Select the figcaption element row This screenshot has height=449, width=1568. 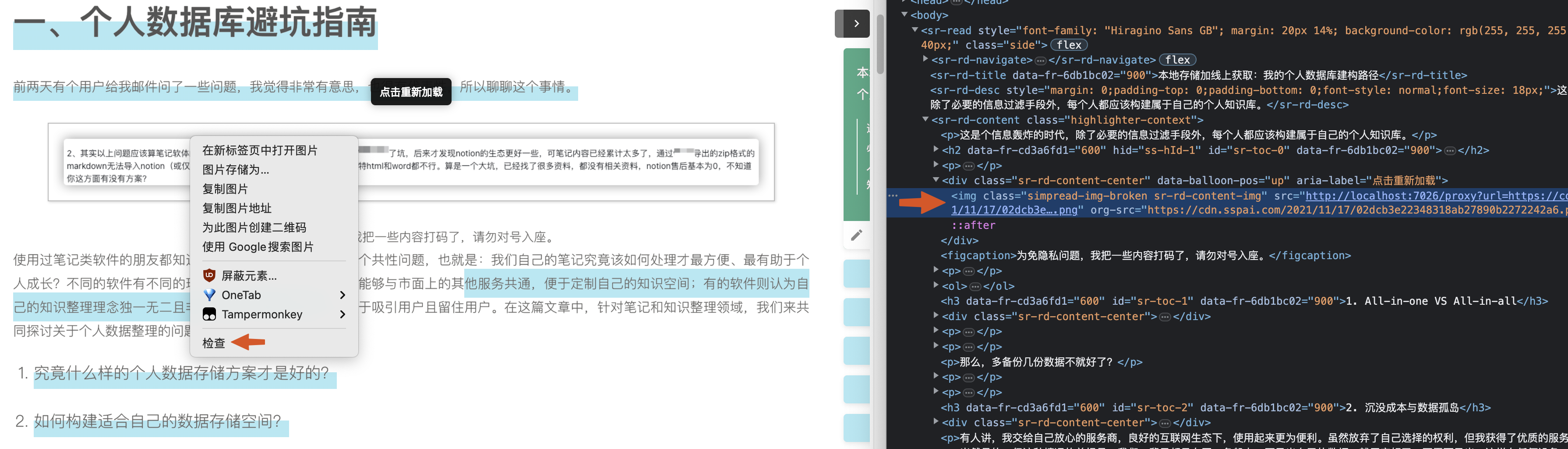tap(1146, 255)
